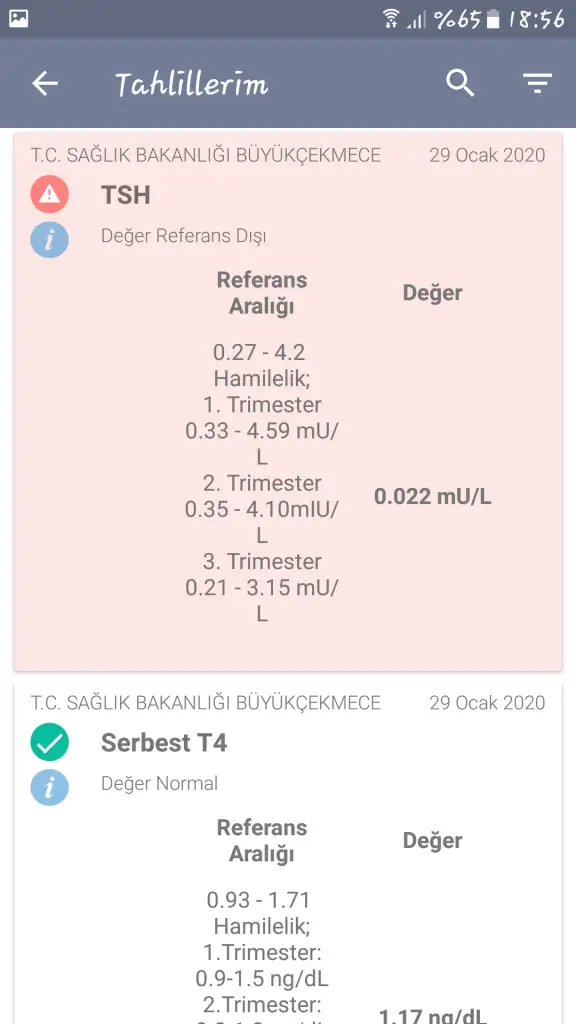This screenshot has width=576, height=1024.
Task: Select the Tahlillerim page title
Action: (x=191, y=84)
